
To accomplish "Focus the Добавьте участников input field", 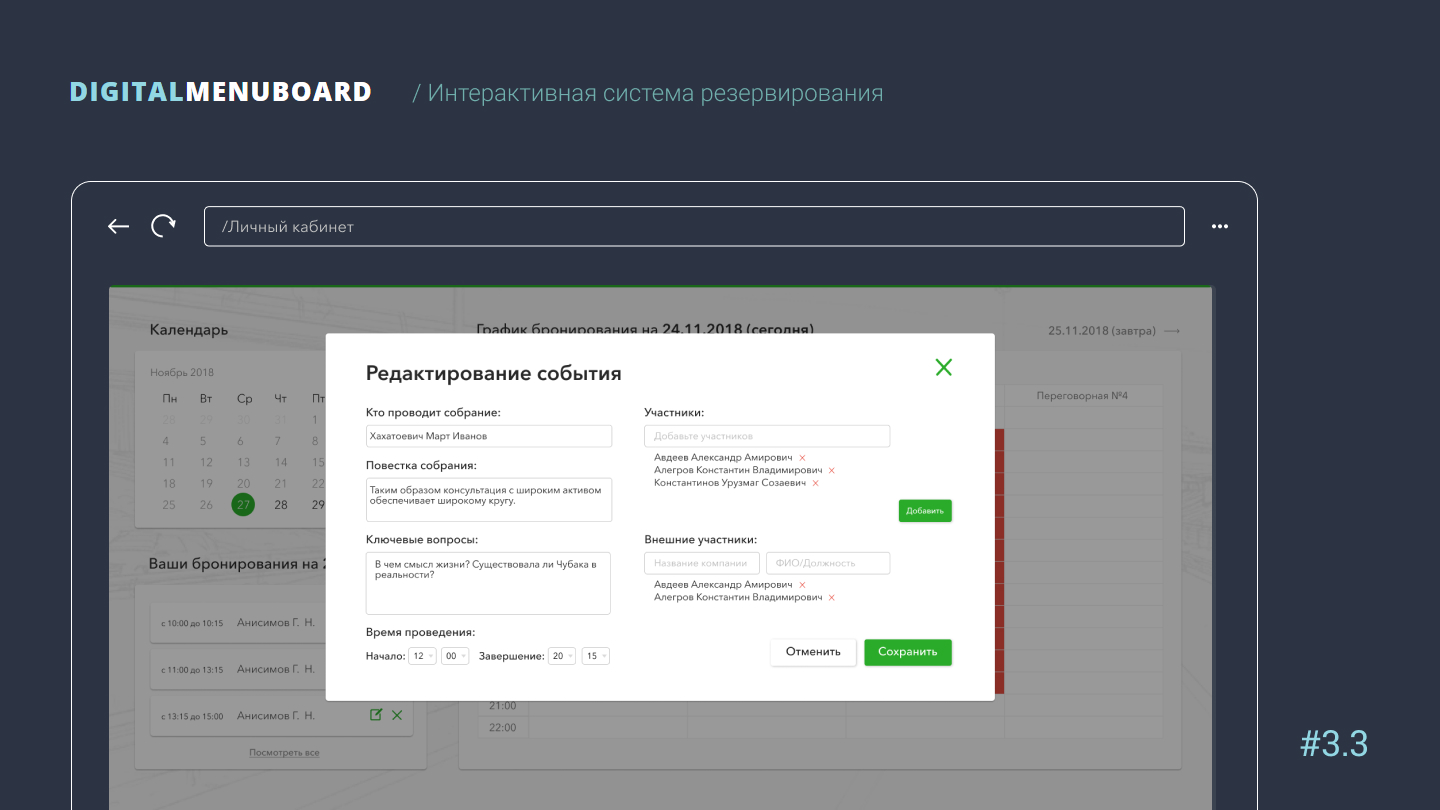I will 766,436.
